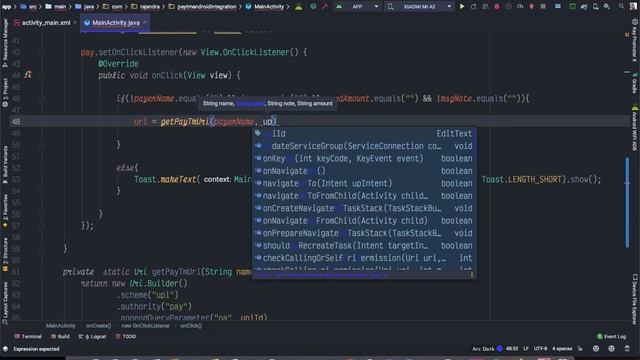Collapse the else-block fold on line 52
This screenshot has width=640, height=360.
pos(42,168)
